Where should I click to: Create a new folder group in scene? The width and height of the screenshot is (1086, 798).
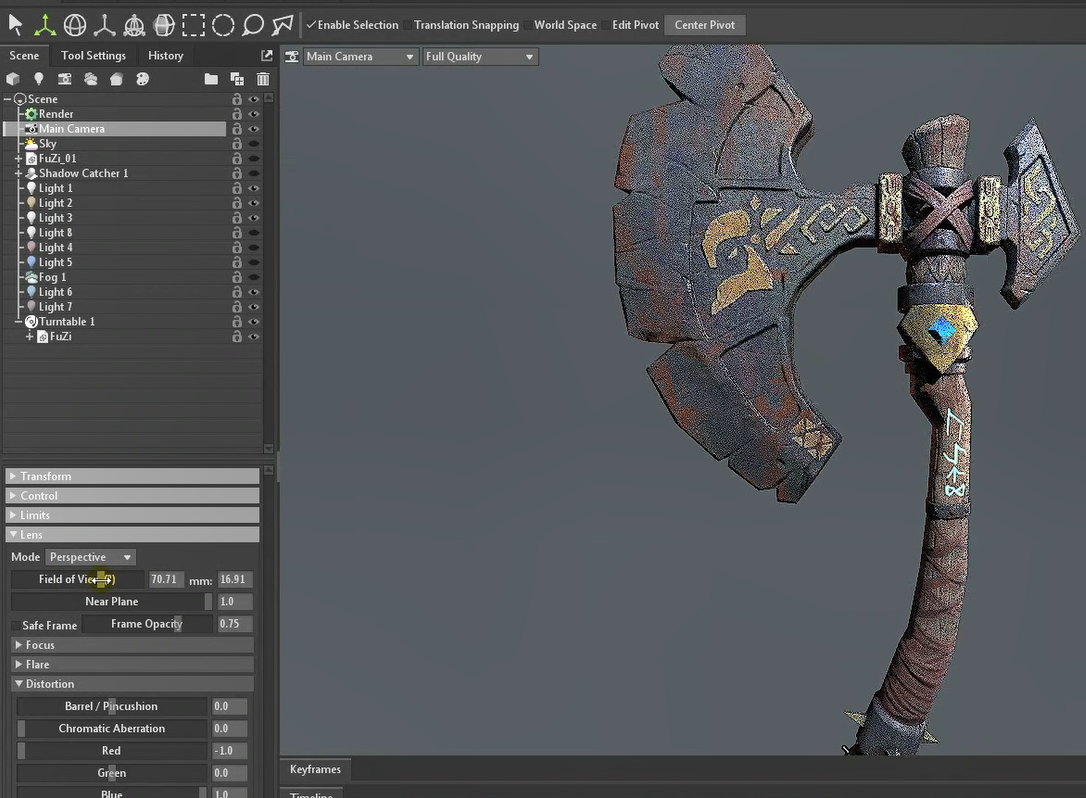tap(211, 79)
